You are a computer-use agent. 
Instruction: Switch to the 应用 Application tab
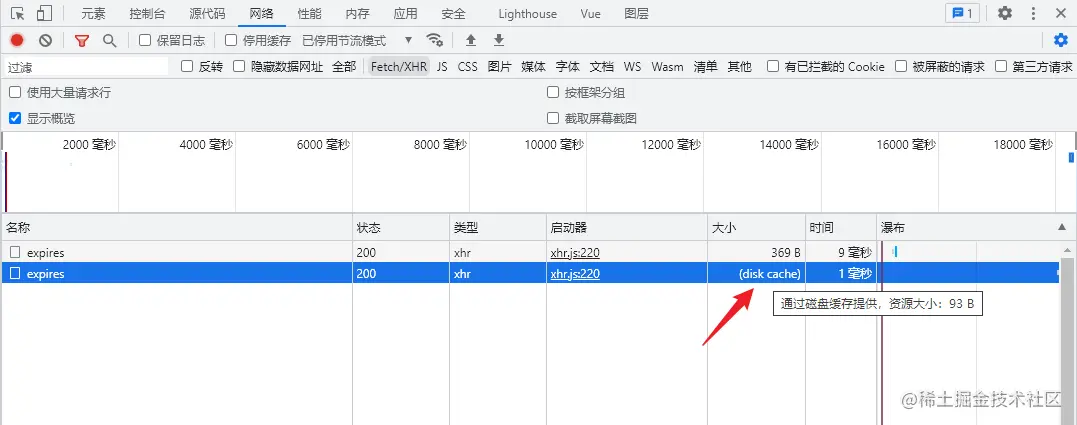405,14
